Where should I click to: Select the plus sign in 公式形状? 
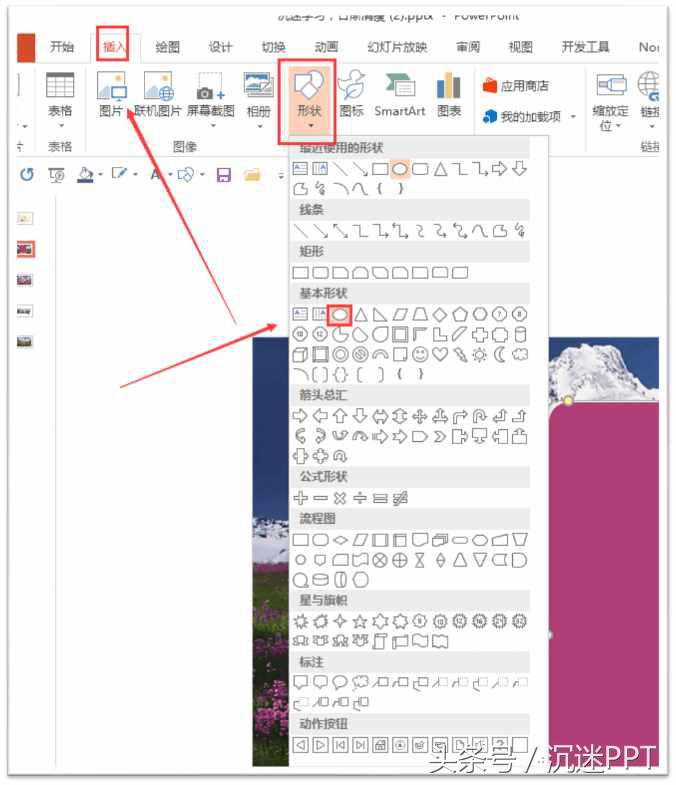click(300, 498)
